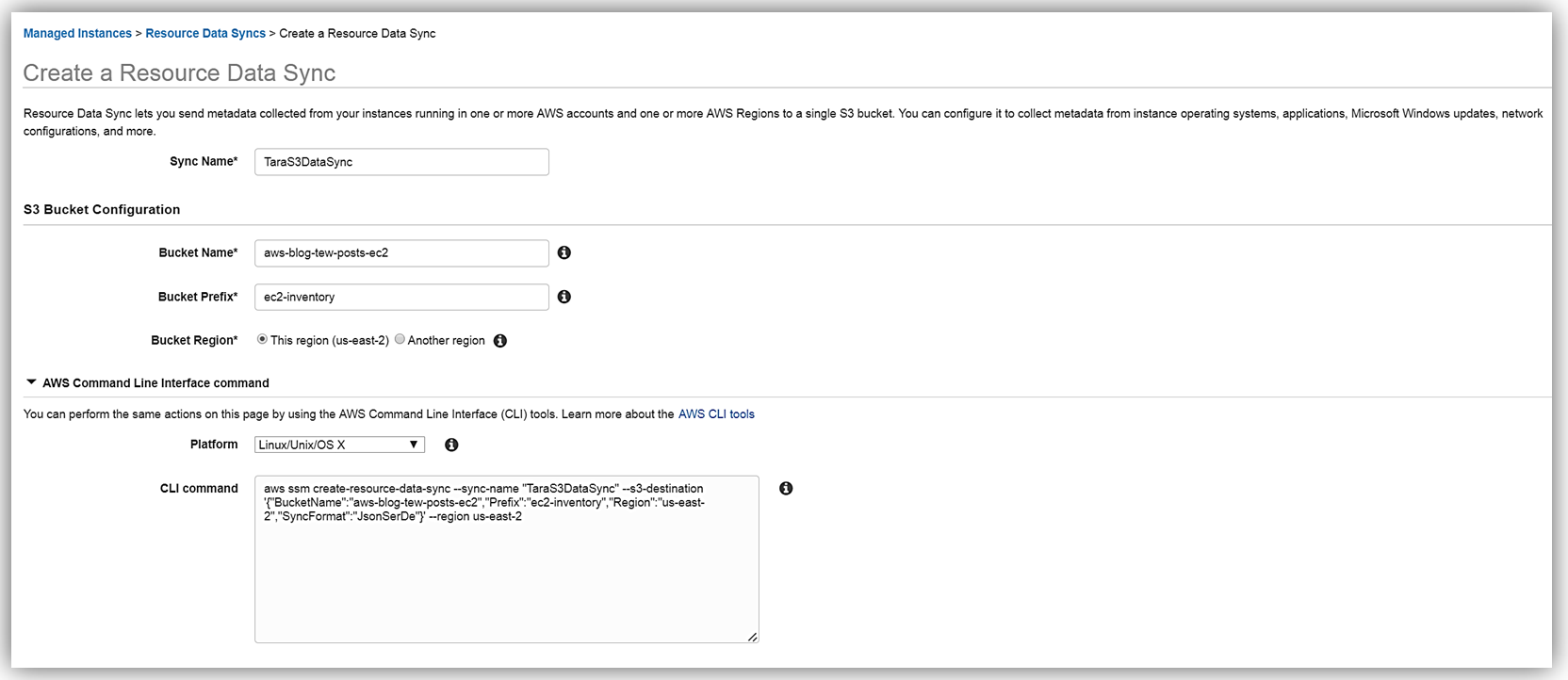Viewport: 1568px width, 680px height.
Task: Open the AWS CLI tools link
Action: 716,414
